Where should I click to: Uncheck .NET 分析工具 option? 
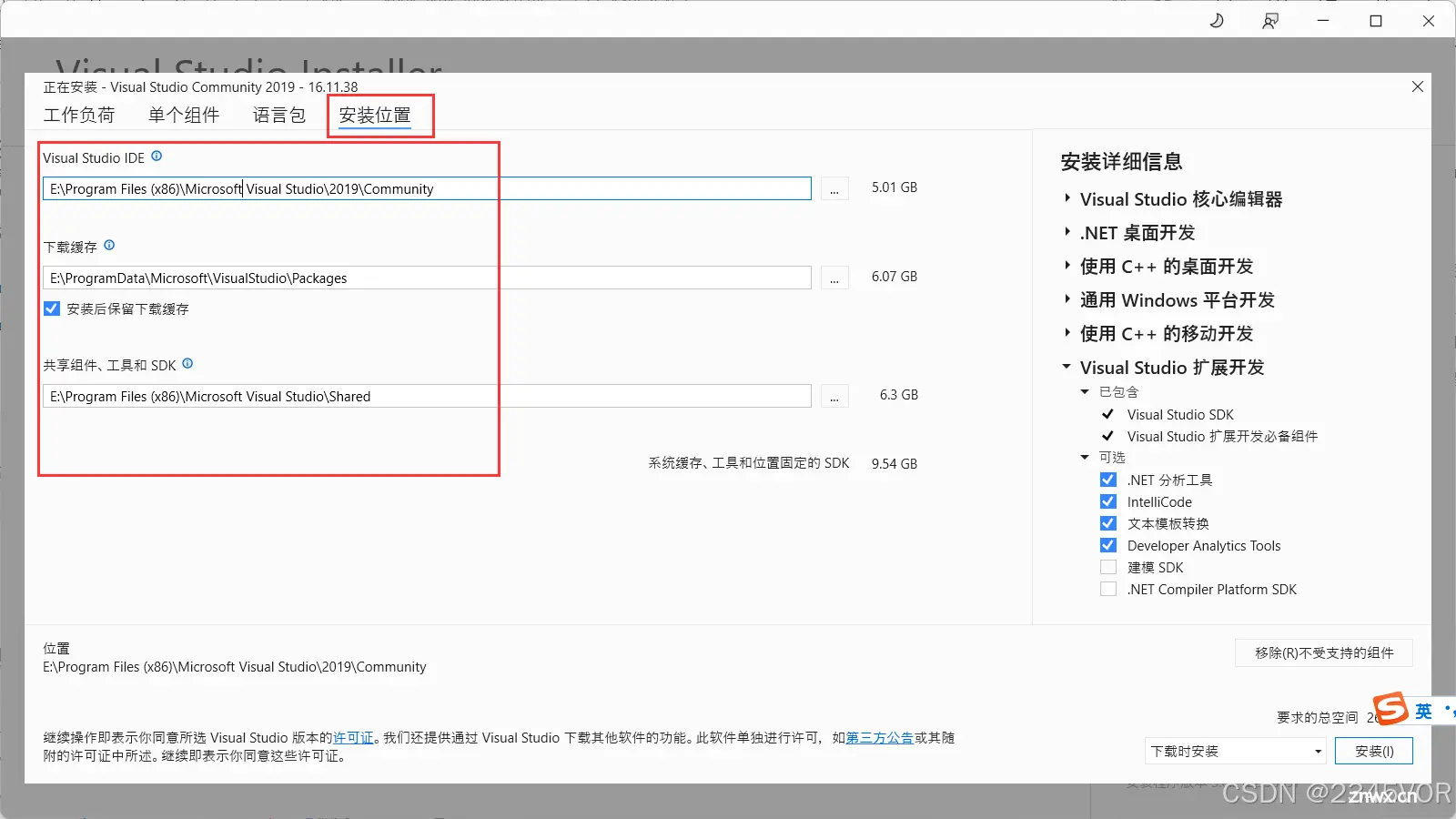(1107, 480)
